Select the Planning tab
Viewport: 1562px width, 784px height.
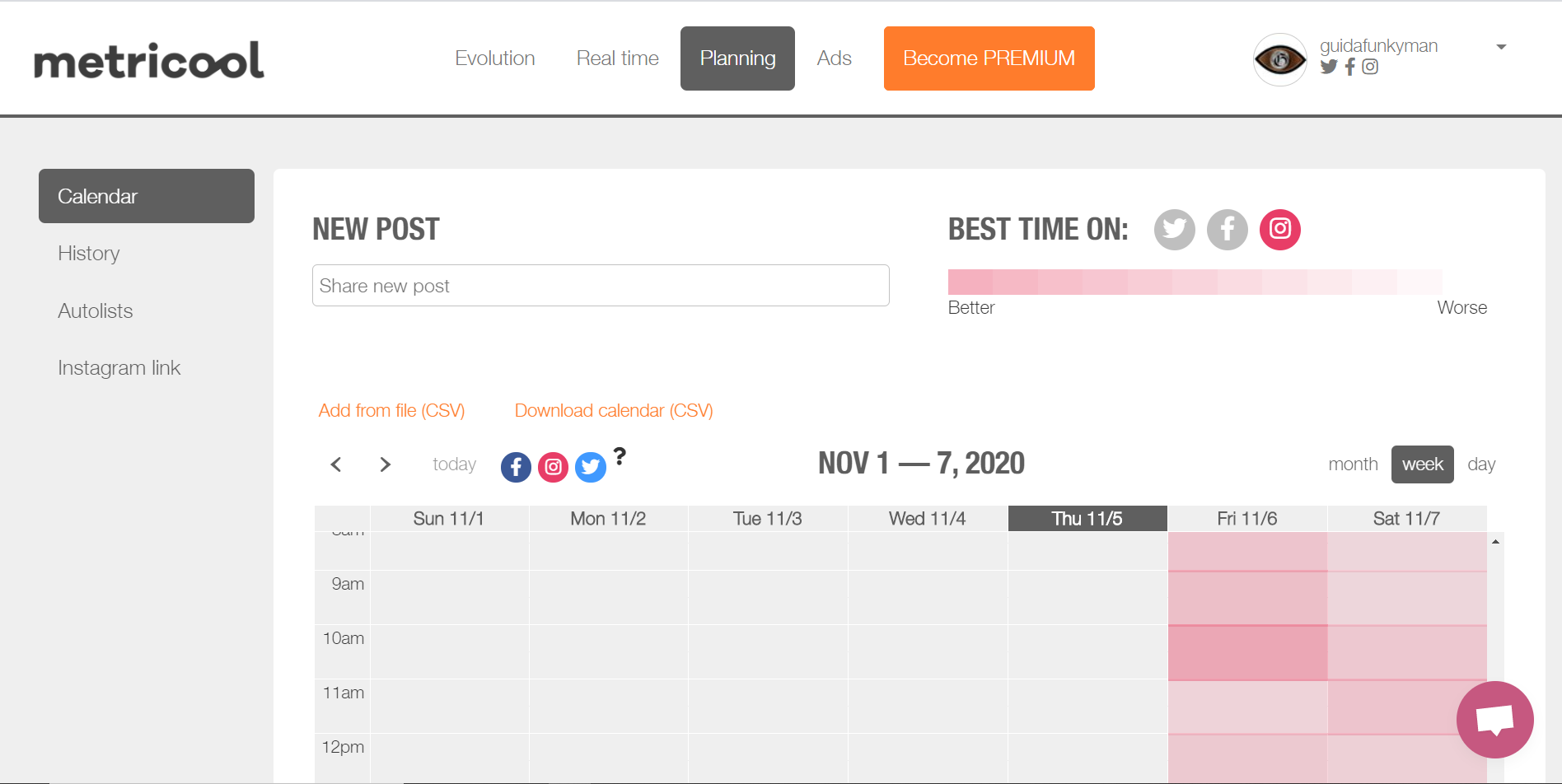click(x=737, y=58)
